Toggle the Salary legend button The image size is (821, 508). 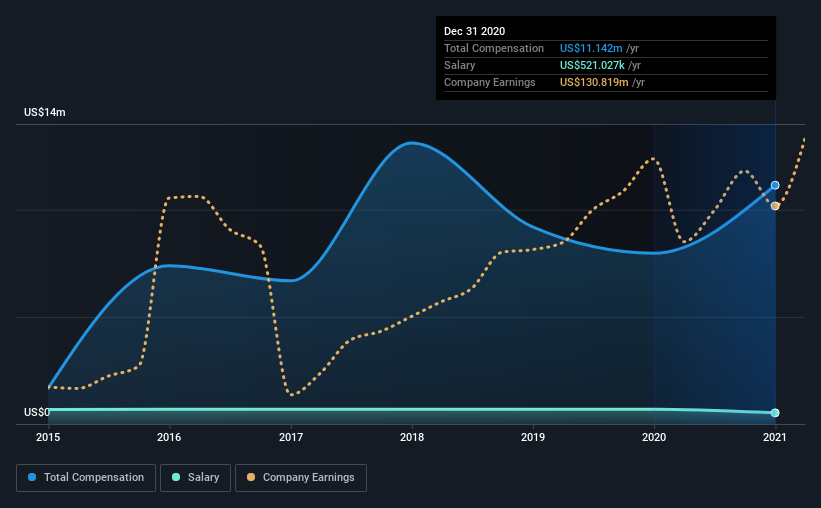[x=195, y=478]
